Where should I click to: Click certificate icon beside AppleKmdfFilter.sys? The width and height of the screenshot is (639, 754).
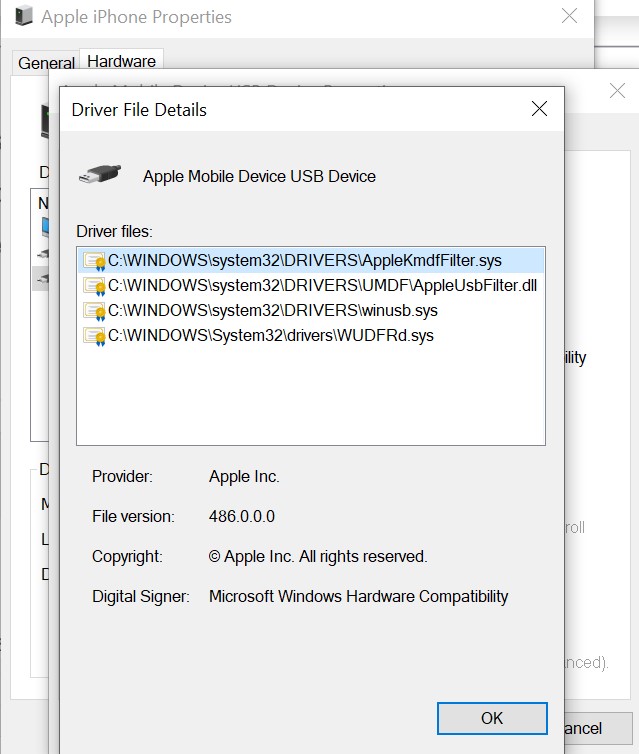(94, 261)
